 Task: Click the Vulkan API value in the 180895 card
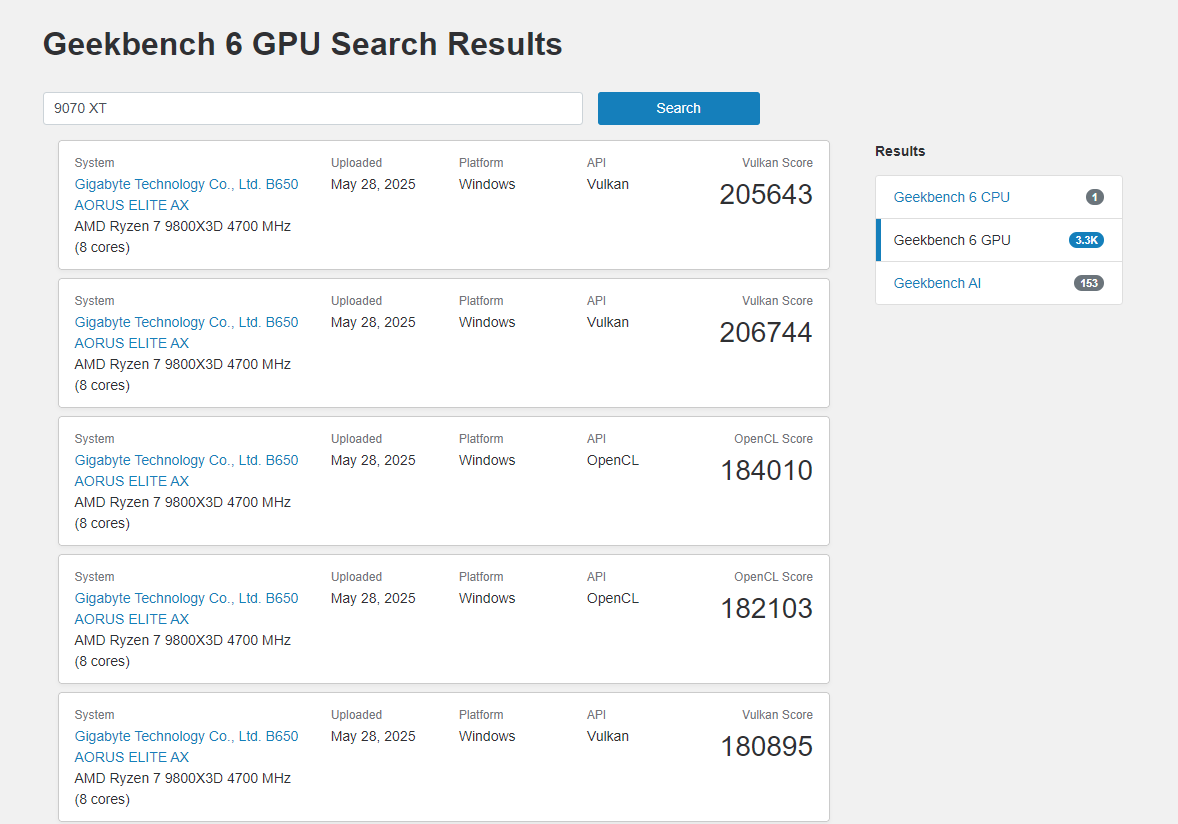[x=608, y=737]
